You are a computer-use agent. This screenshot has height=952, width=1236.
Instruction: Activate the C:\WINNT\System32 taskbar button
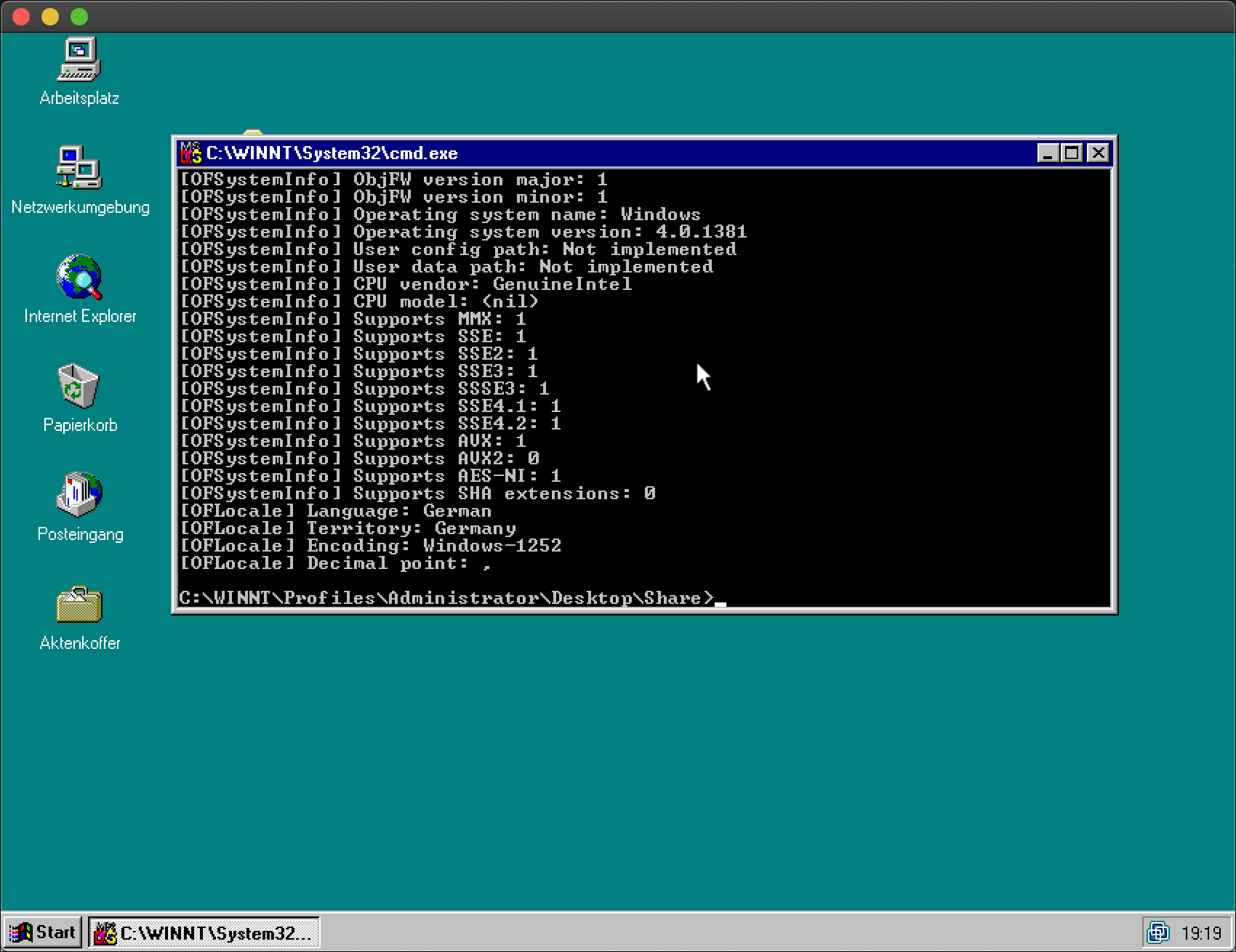tap(204, 932)
